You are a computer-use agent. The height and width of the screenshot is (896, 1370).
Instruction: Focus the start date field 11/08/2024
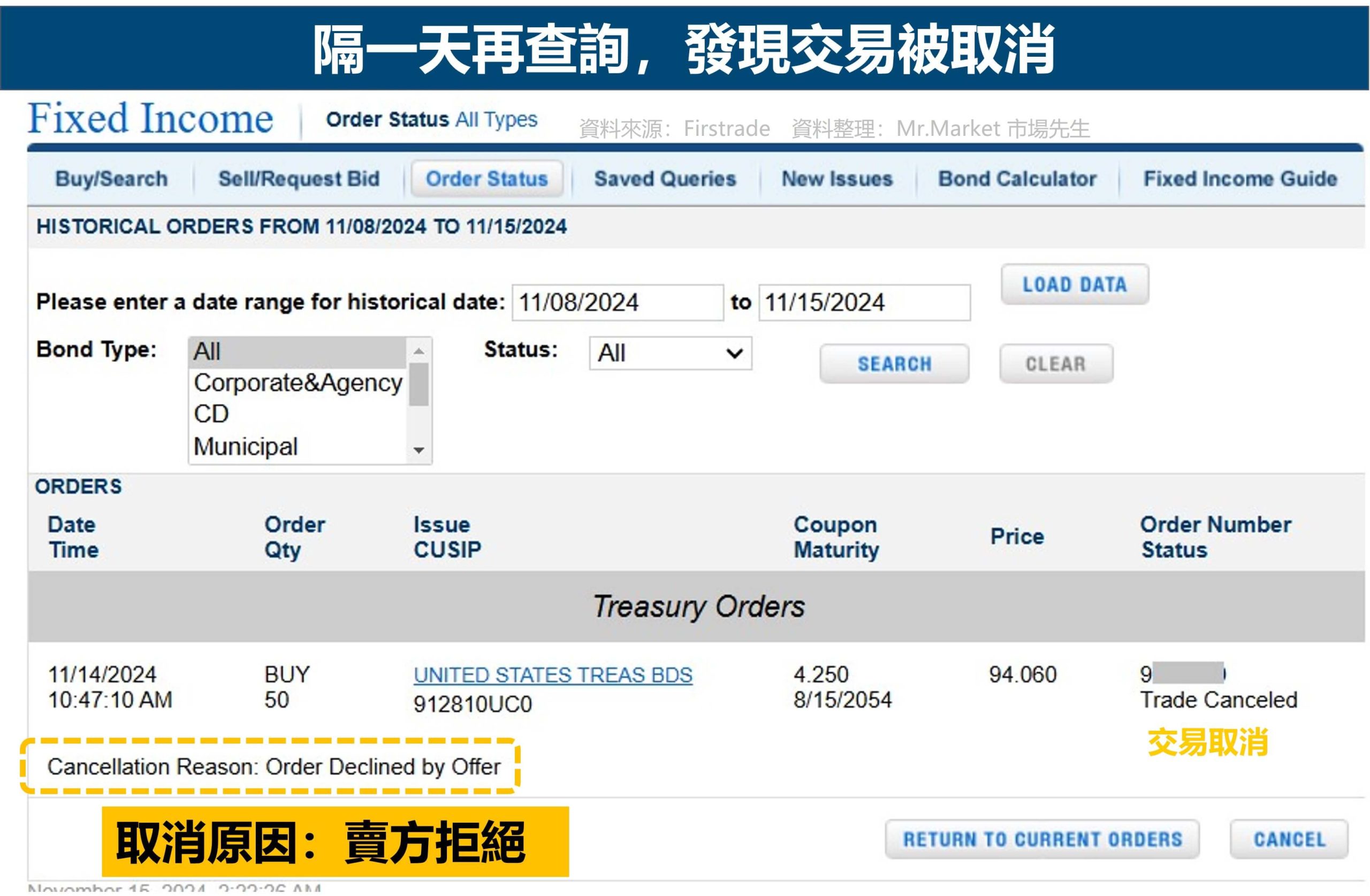618,303
